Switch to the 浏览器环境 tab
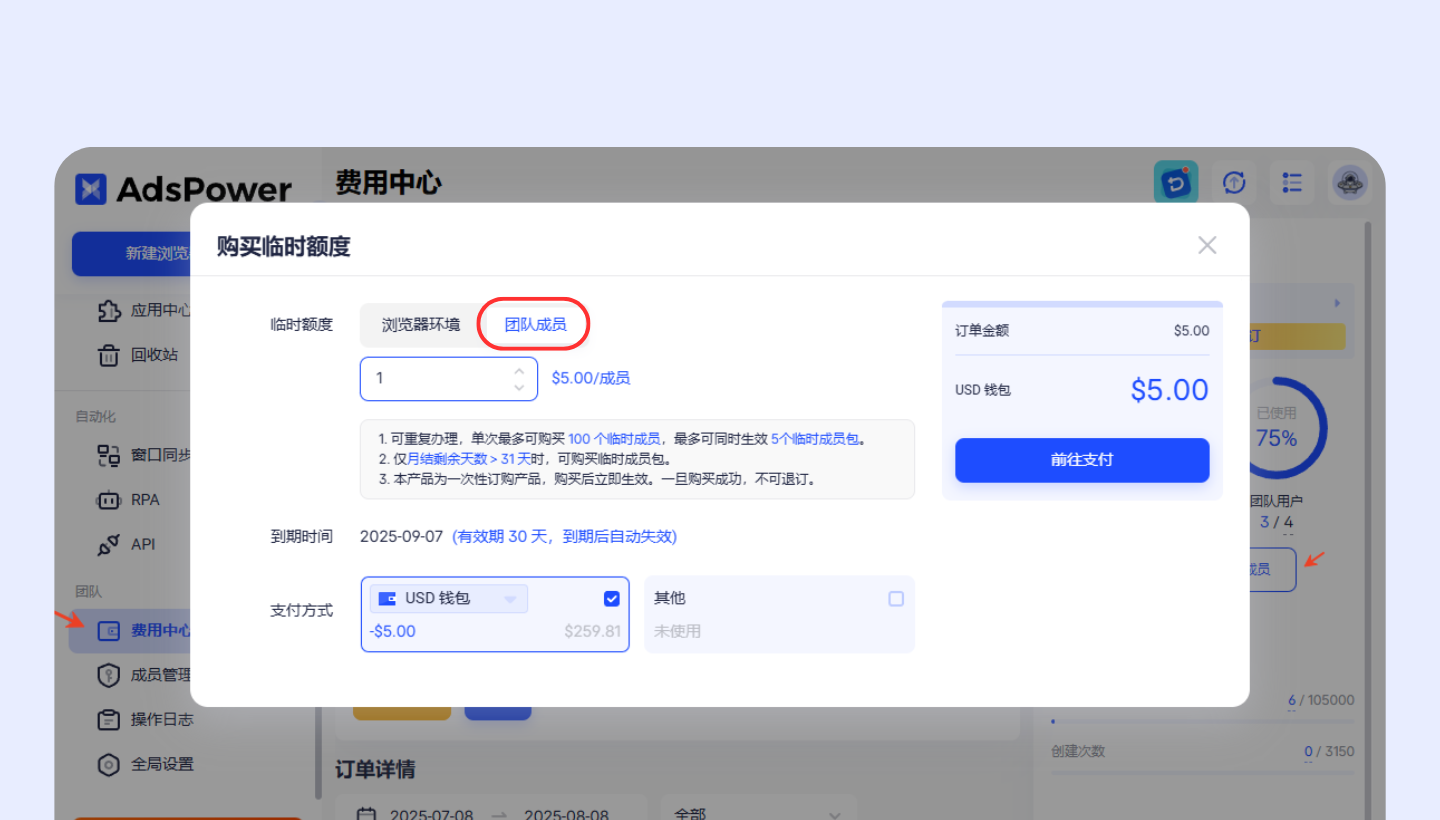 (x=421, y=325)
